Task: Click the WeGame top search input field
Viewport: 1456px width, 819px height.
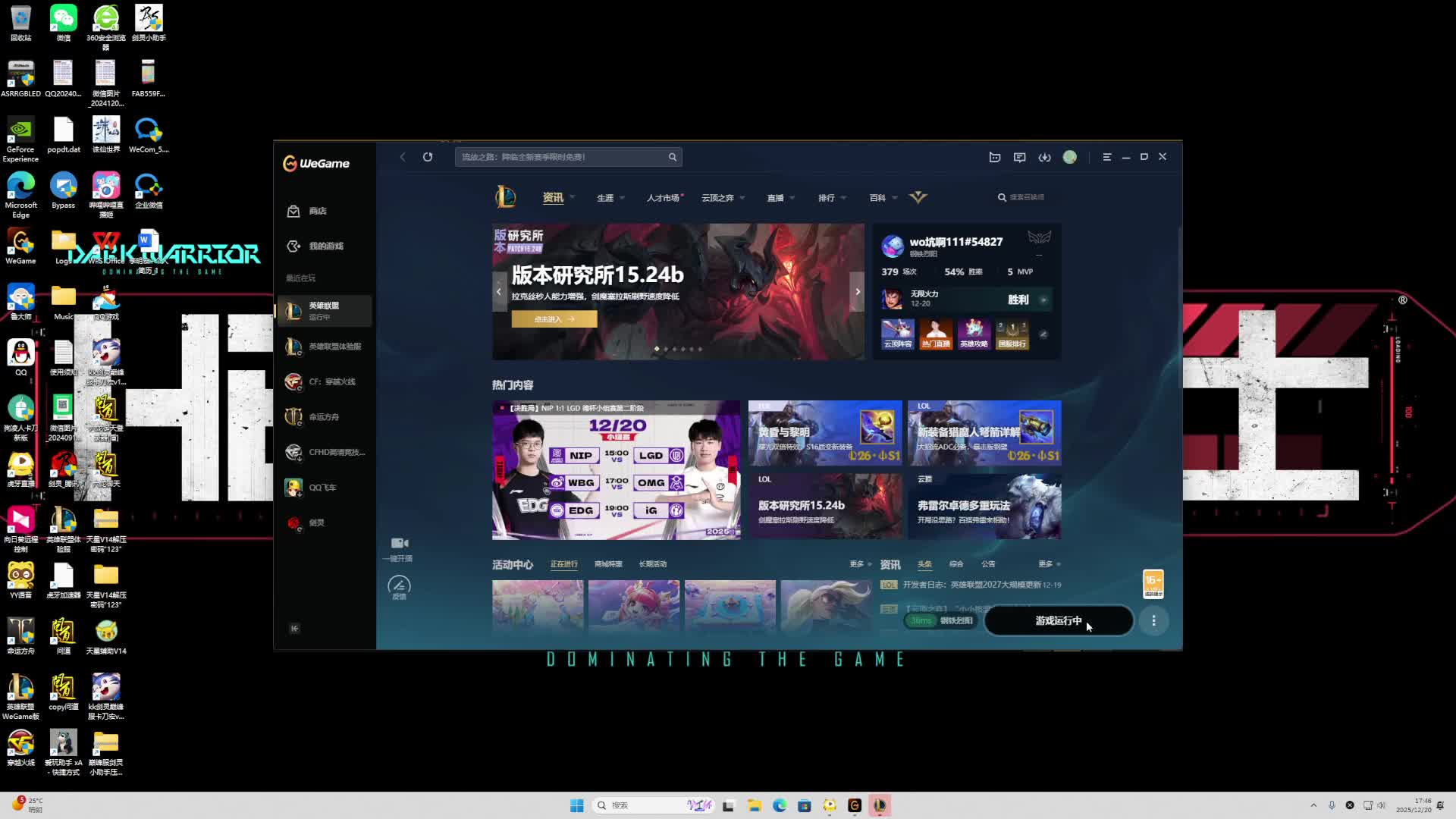Action: tap(561, 157)
